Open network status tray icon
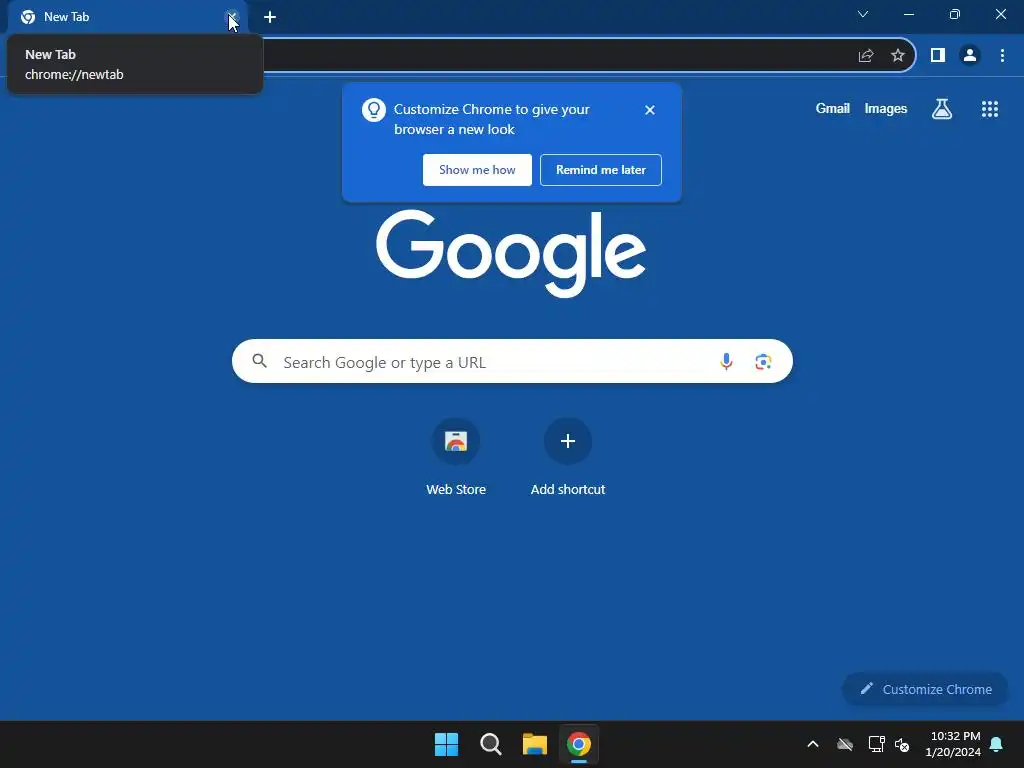 pos(876,744)
